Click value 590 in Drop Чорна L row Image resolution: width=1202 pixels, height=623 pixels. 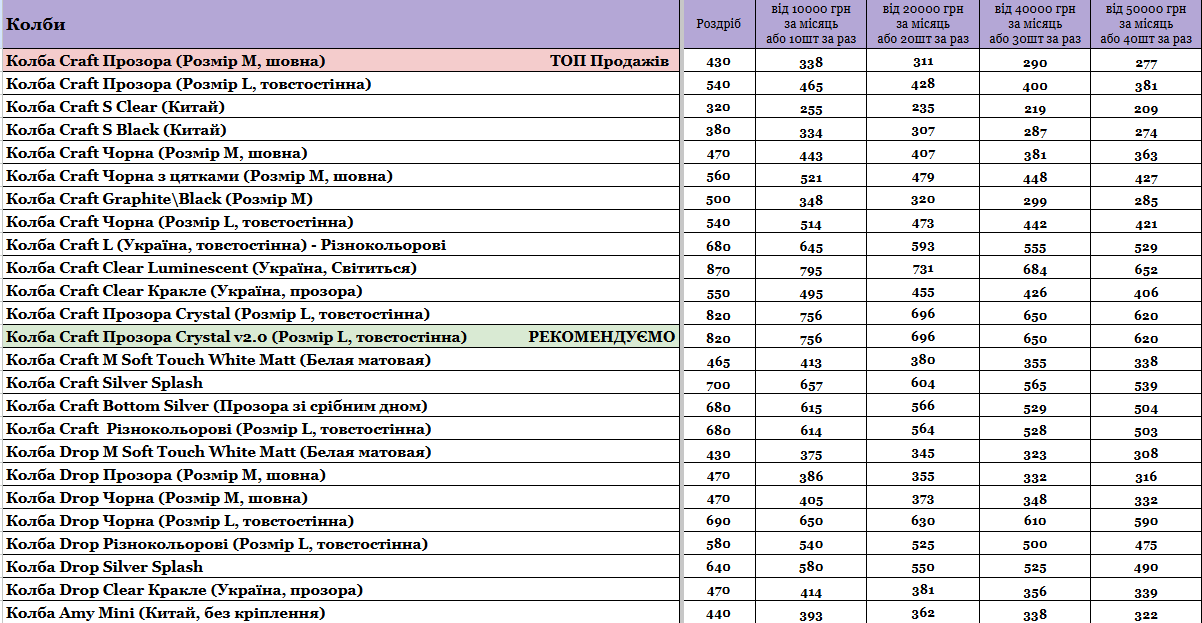point(1146,522)
